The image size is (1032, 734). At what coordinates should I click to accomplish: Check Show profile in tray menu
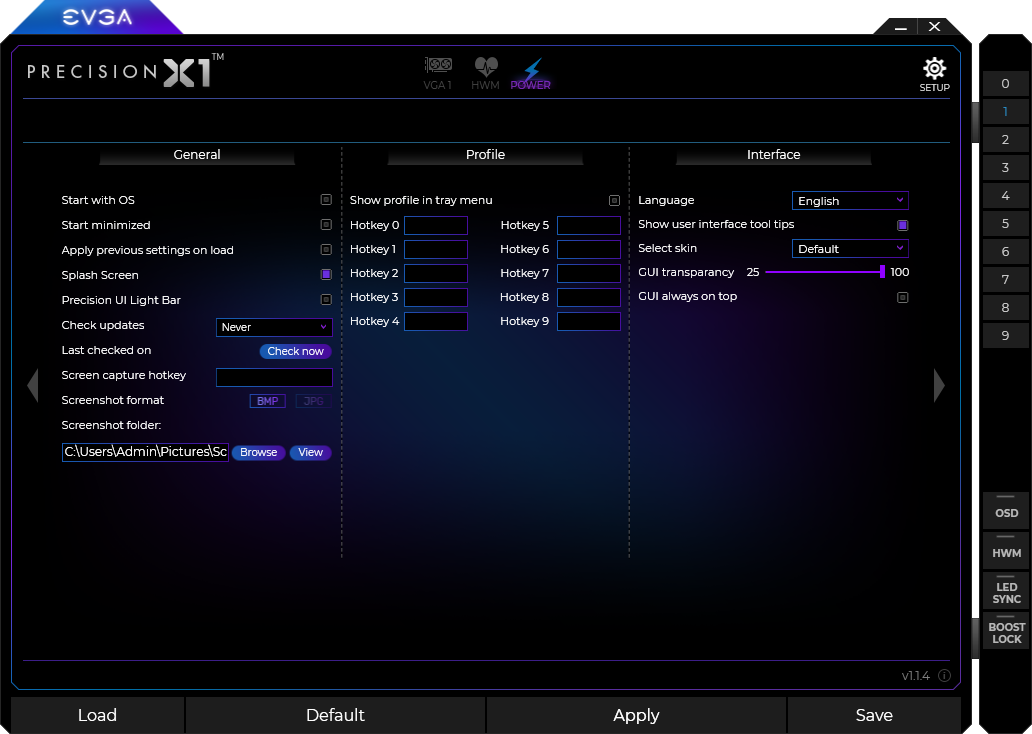tap(614, 200)
